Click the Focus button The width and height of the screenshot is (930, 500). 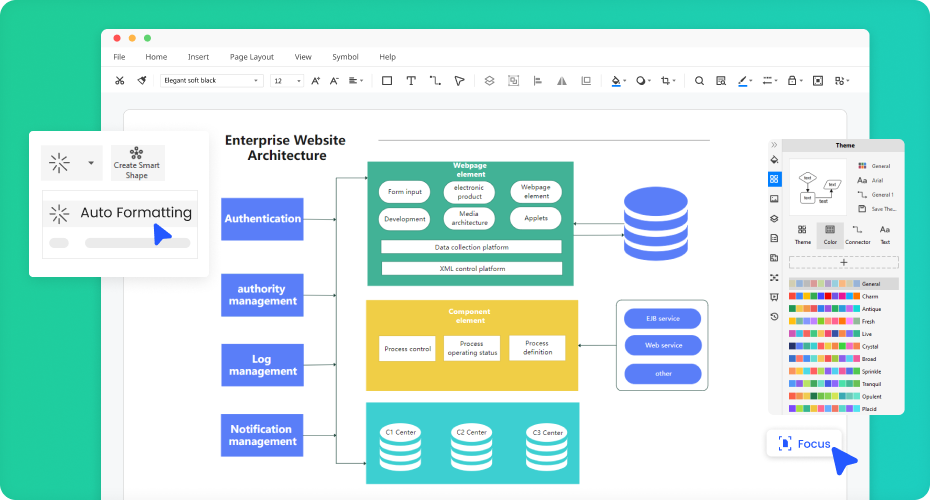[x=804, y=443]
